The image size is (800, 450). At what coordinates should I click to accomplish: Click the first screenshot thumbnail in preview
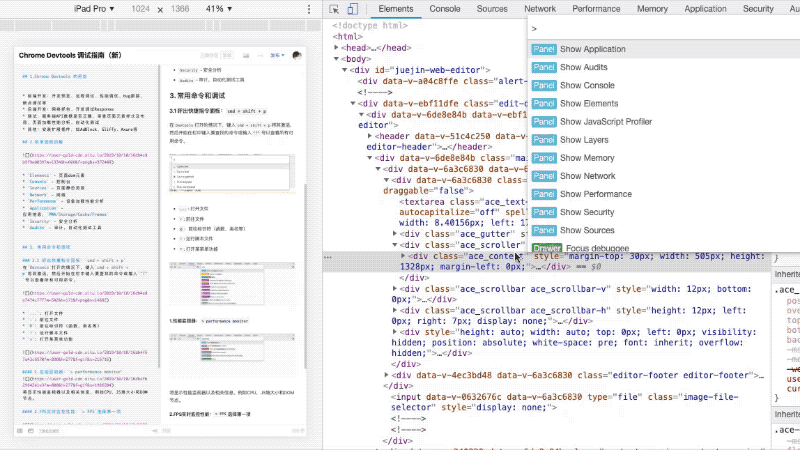(x=232, y=172)
